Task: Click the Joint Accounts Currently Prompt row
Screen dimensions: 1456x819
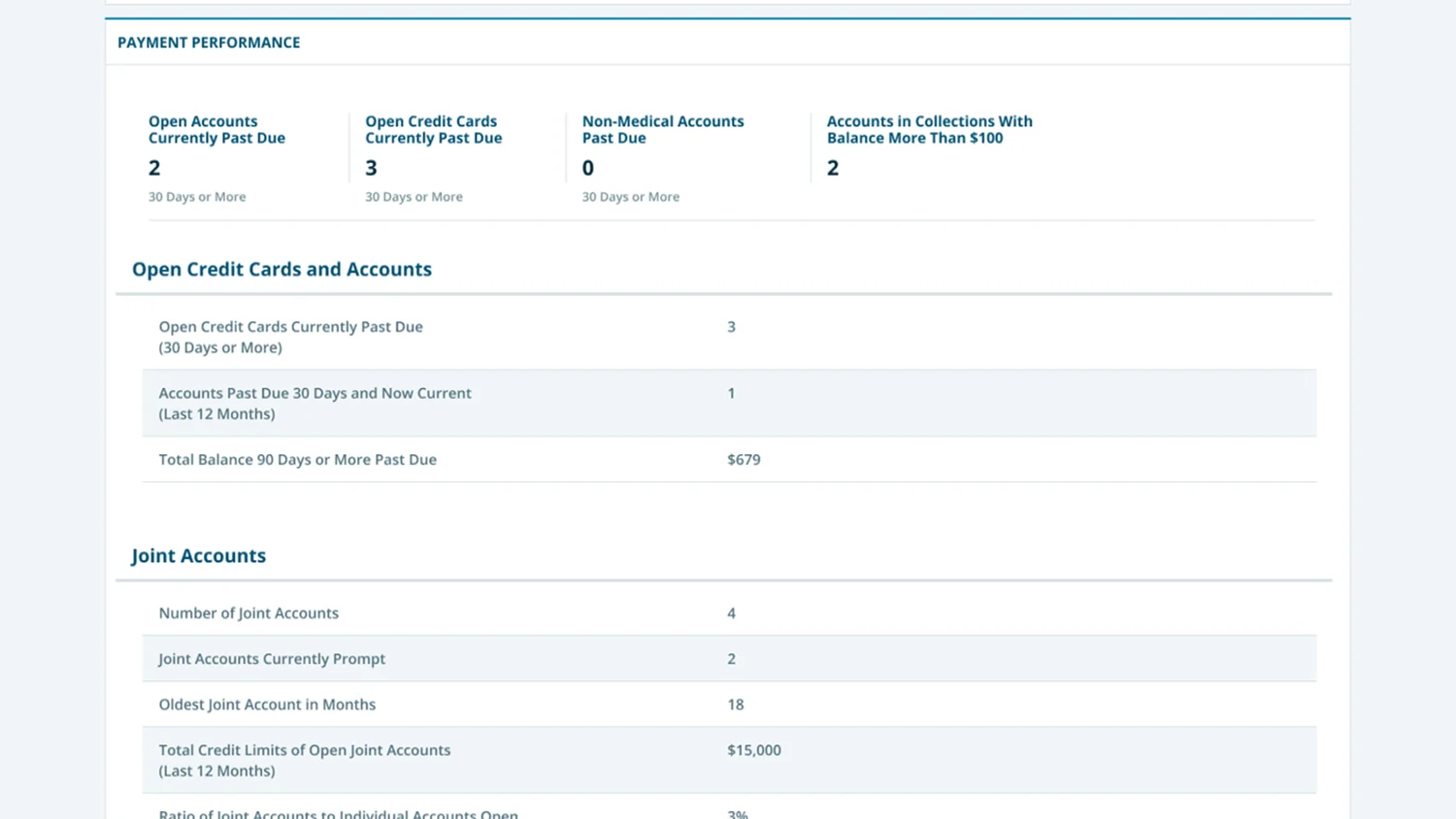Action: click(272, 659)
